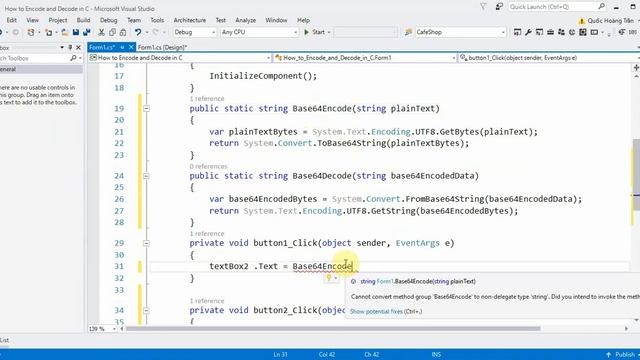Click the Quick Launch magnifier icon
Image resolution: width=640 pixels, height=360 pixels.
tap(601, 7)
